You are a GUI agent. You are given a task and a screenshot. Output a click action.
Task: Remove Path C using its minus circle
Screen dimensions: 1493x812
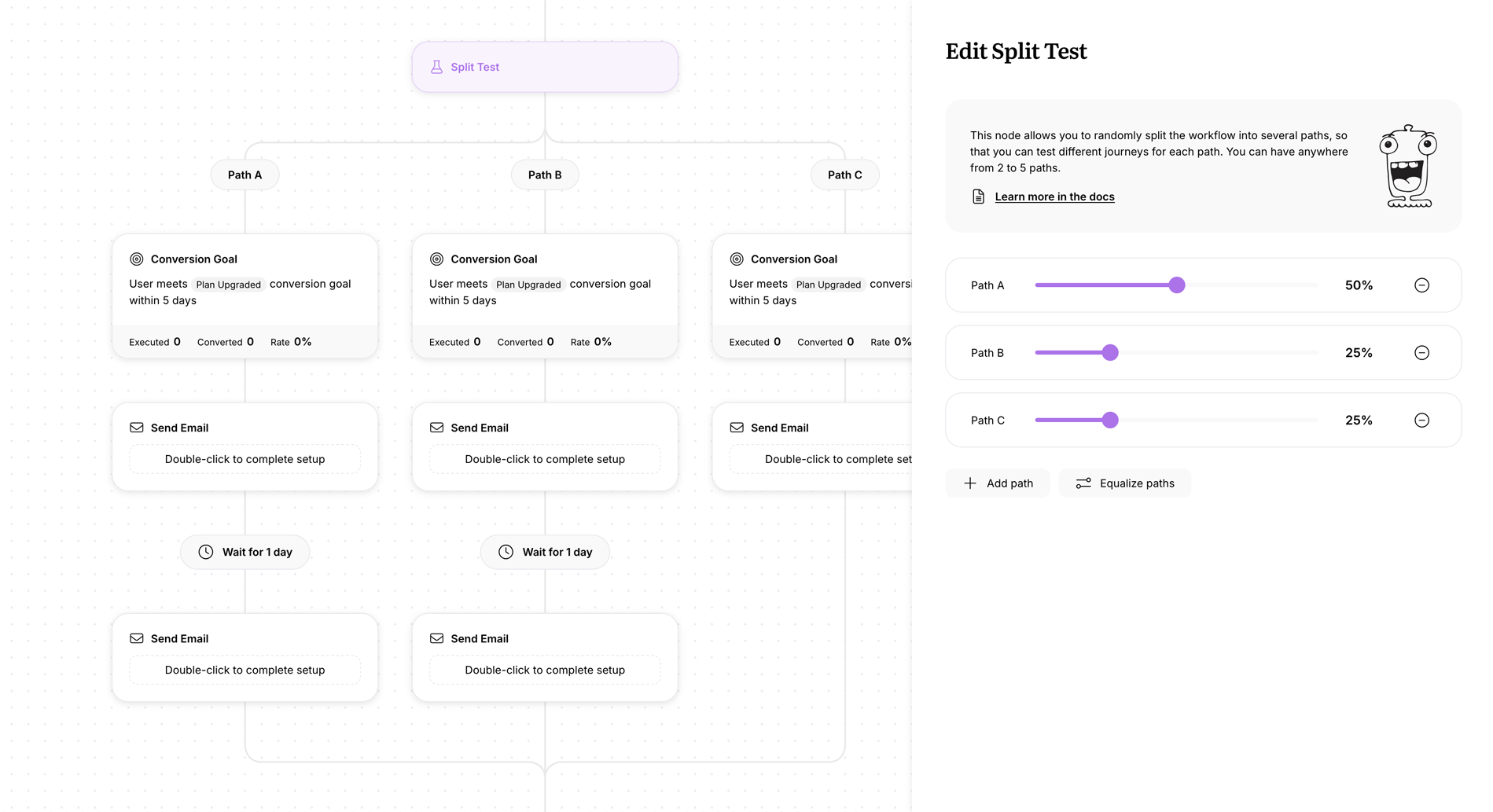point(1421,420)
